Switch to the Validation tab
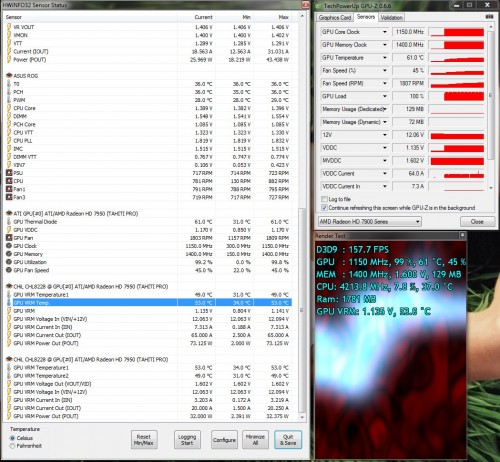This screenshot has width=500, height=462. pos(392,17)
